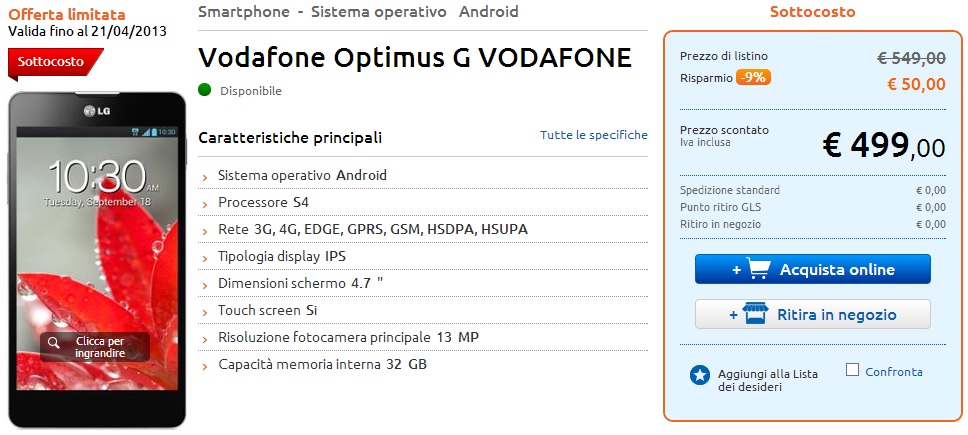968x435 pixels.
Task: Click the red Sottocosto ribbon badge
Action: (54, 61)
